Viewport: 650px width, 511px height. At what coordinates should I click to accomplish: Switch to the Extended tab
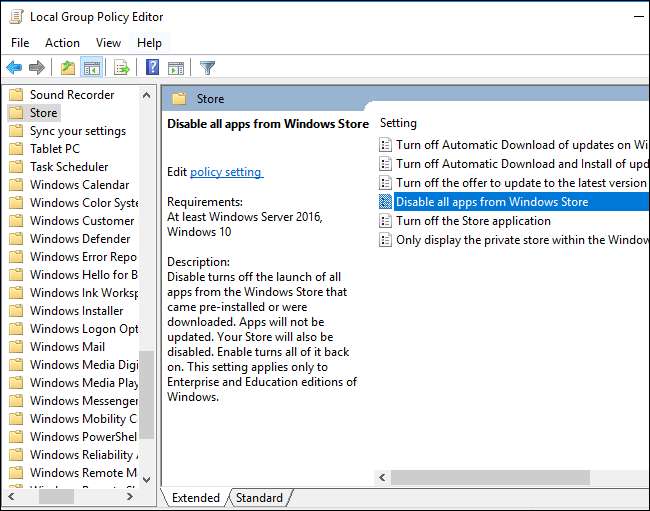click(x=196, y=498)
